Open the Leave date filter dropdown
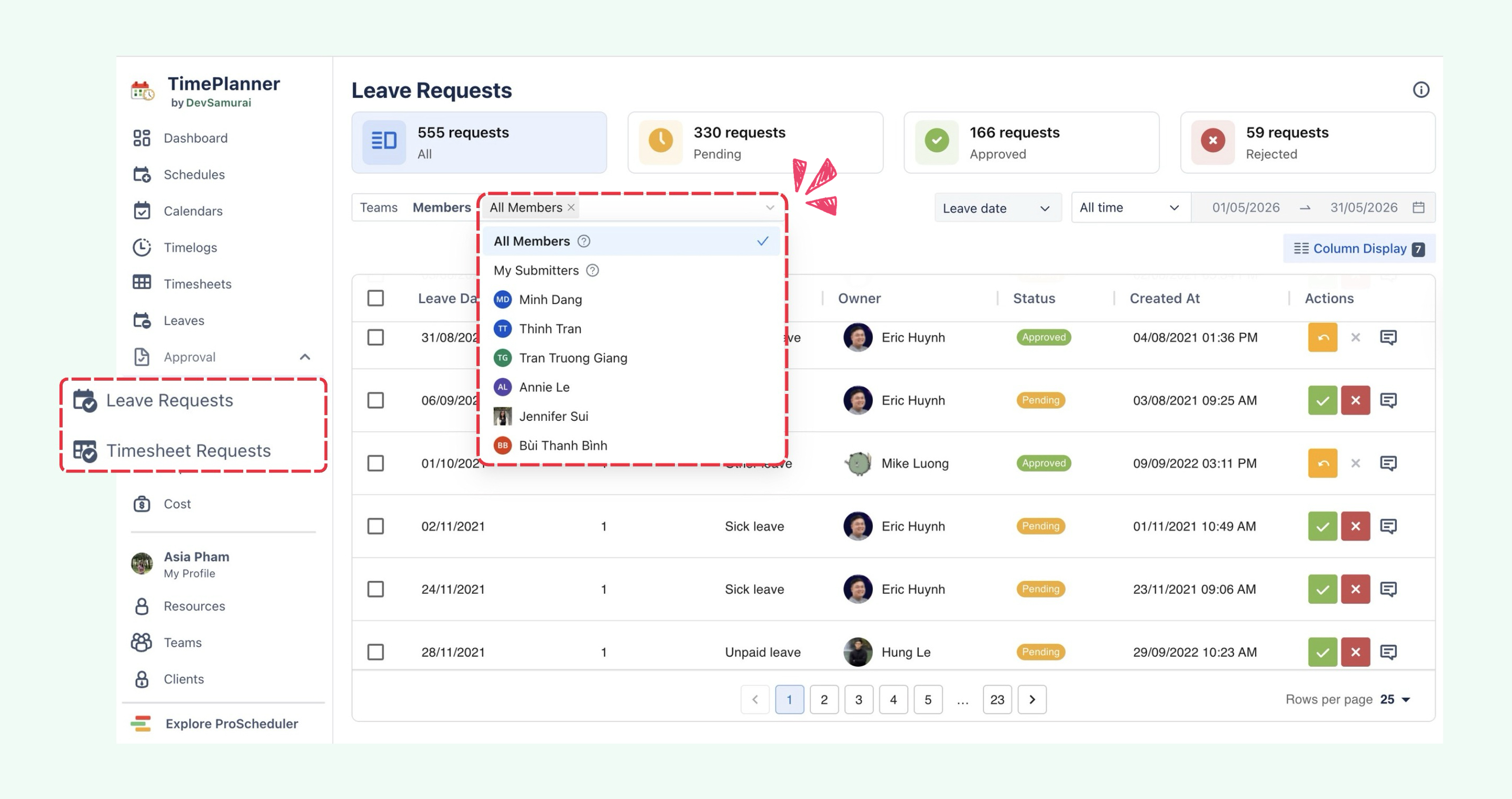Viewport: 1512px width, 799px height. click(997, 208)
